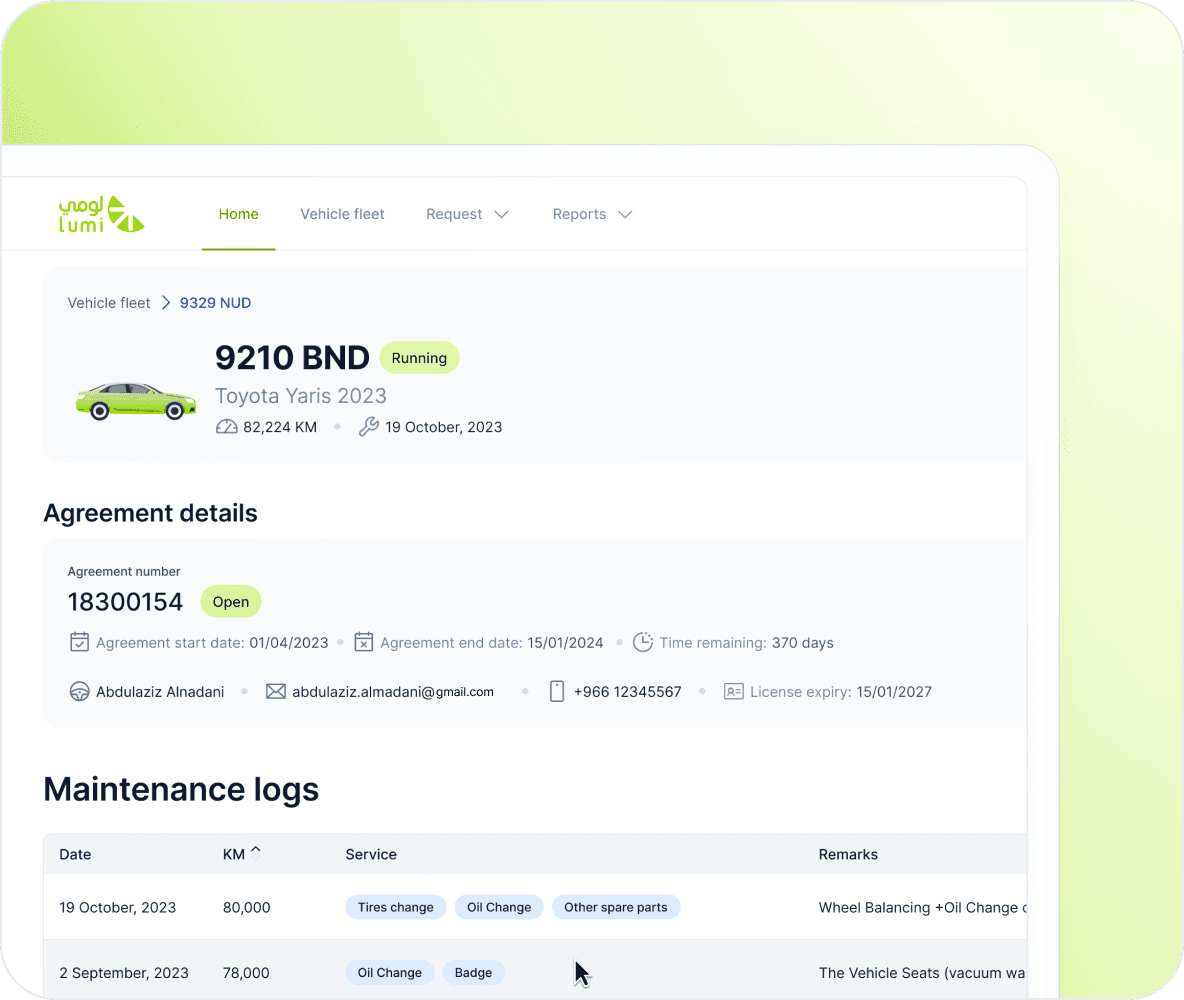Select the Tires change service tag
The height and width of the screenshot is (1000, 1184).
396,907
